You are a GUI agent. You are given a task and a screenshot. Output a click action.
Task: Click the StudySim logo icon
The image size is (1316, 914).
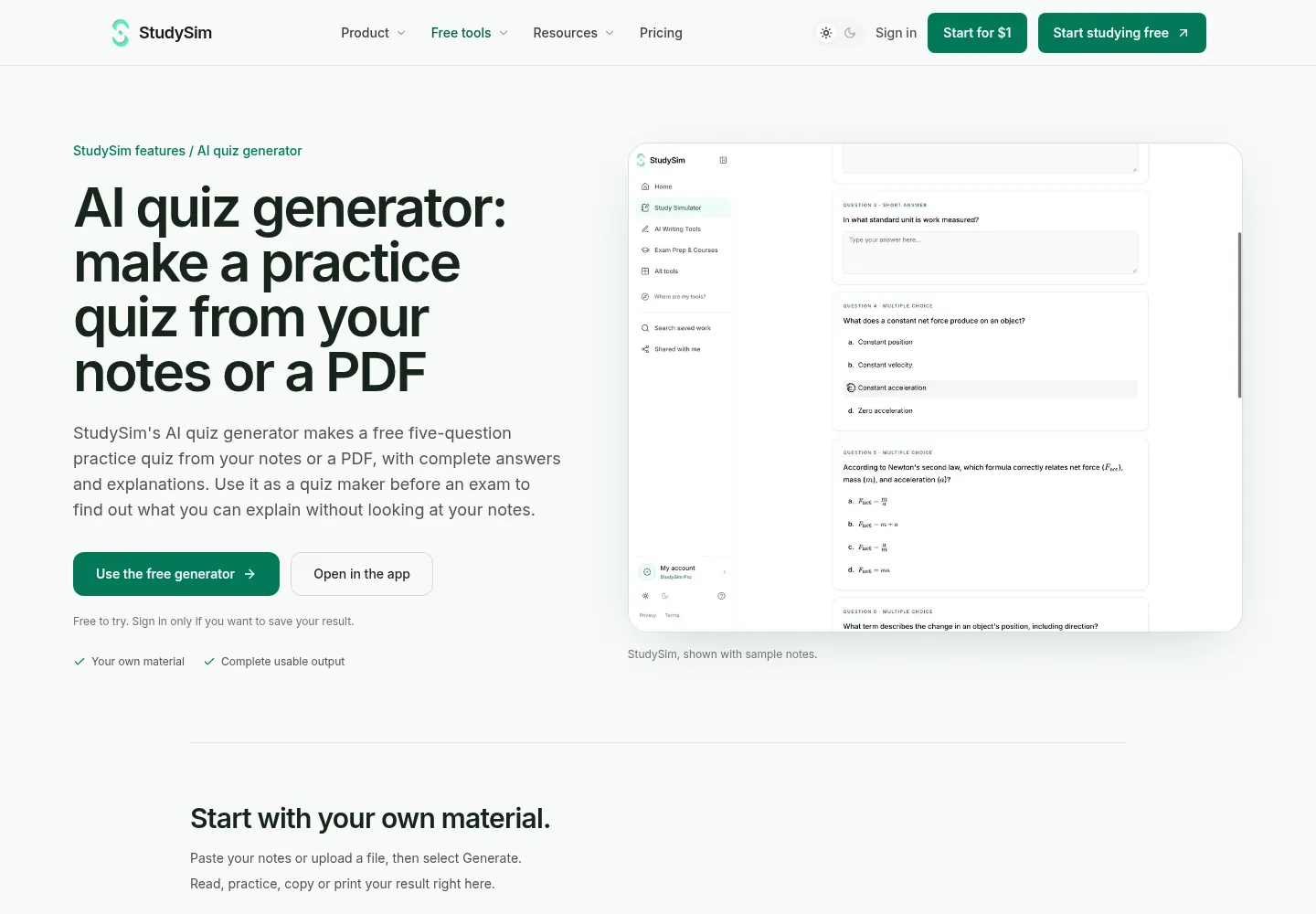[x=121, y=33]
